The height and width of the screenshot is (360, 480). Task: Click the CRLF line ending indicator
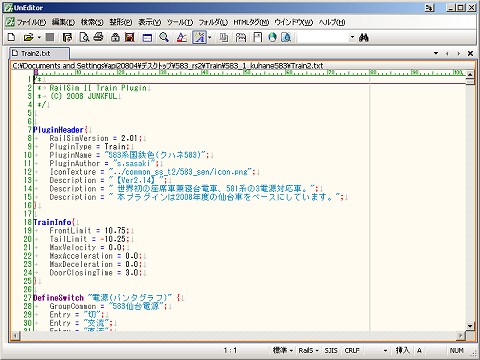point(352,350)
